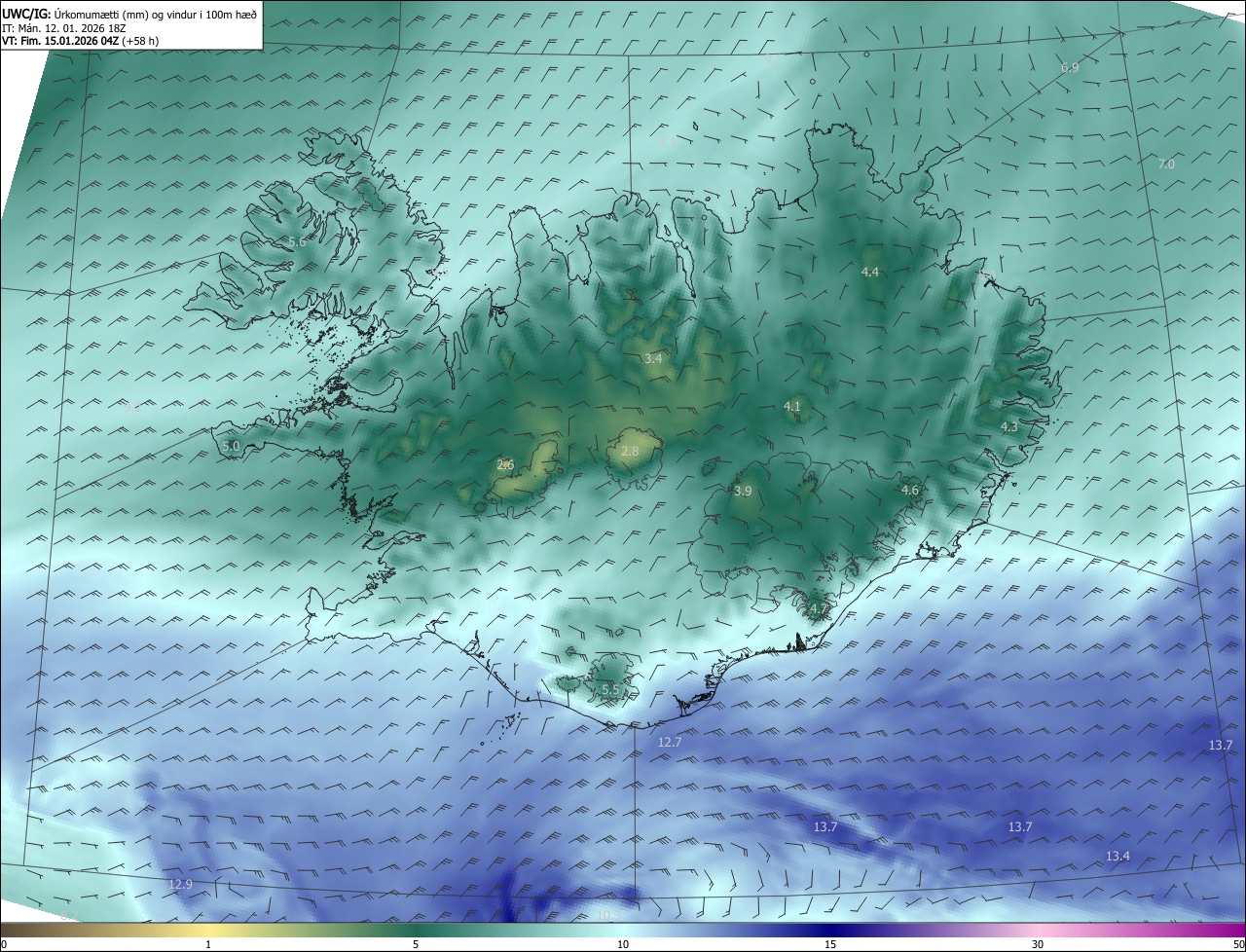
Task: Click the 5.5 value label on the map
Action: (610, 689)
